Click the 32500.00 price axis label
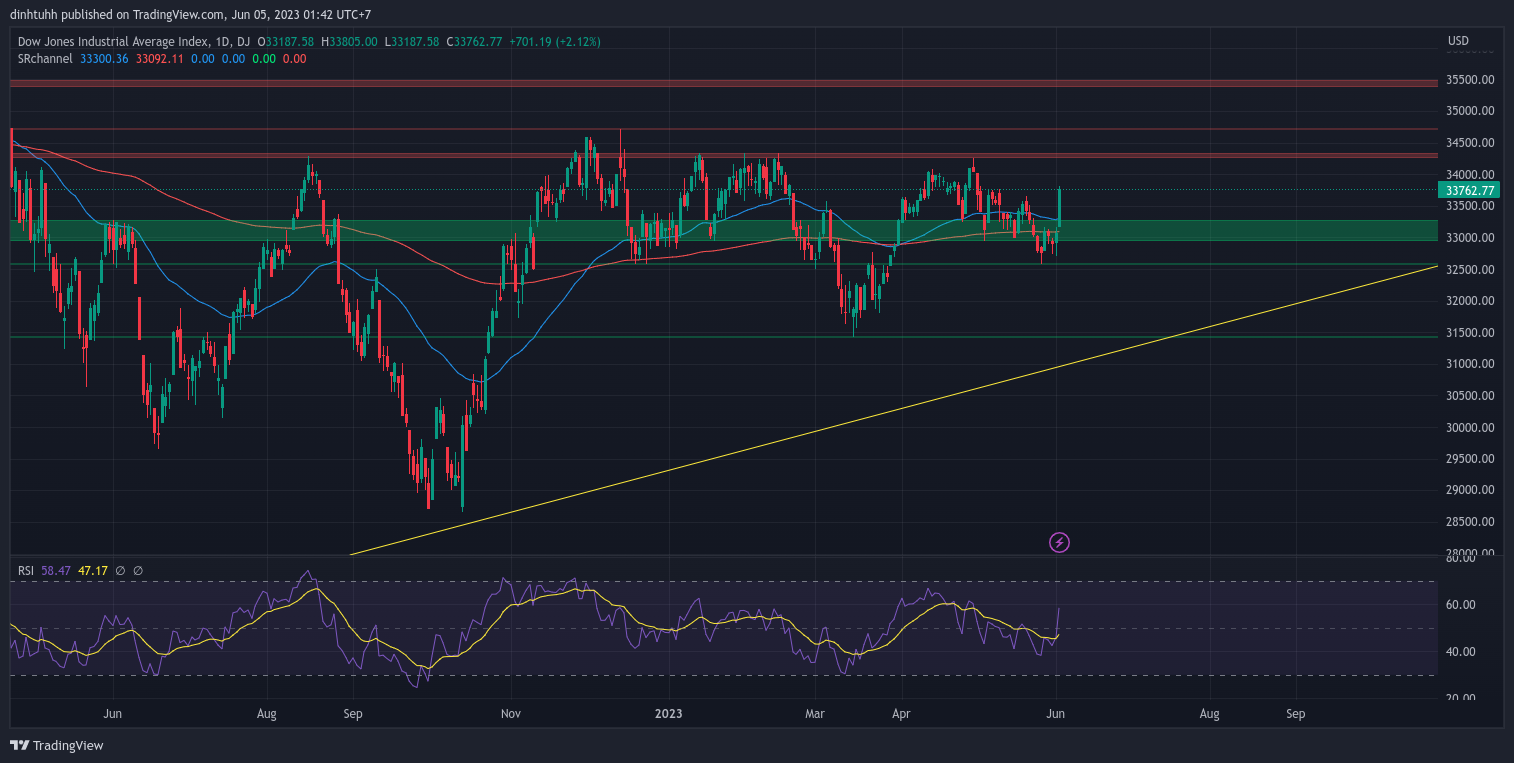 [x=1470, y=270]
